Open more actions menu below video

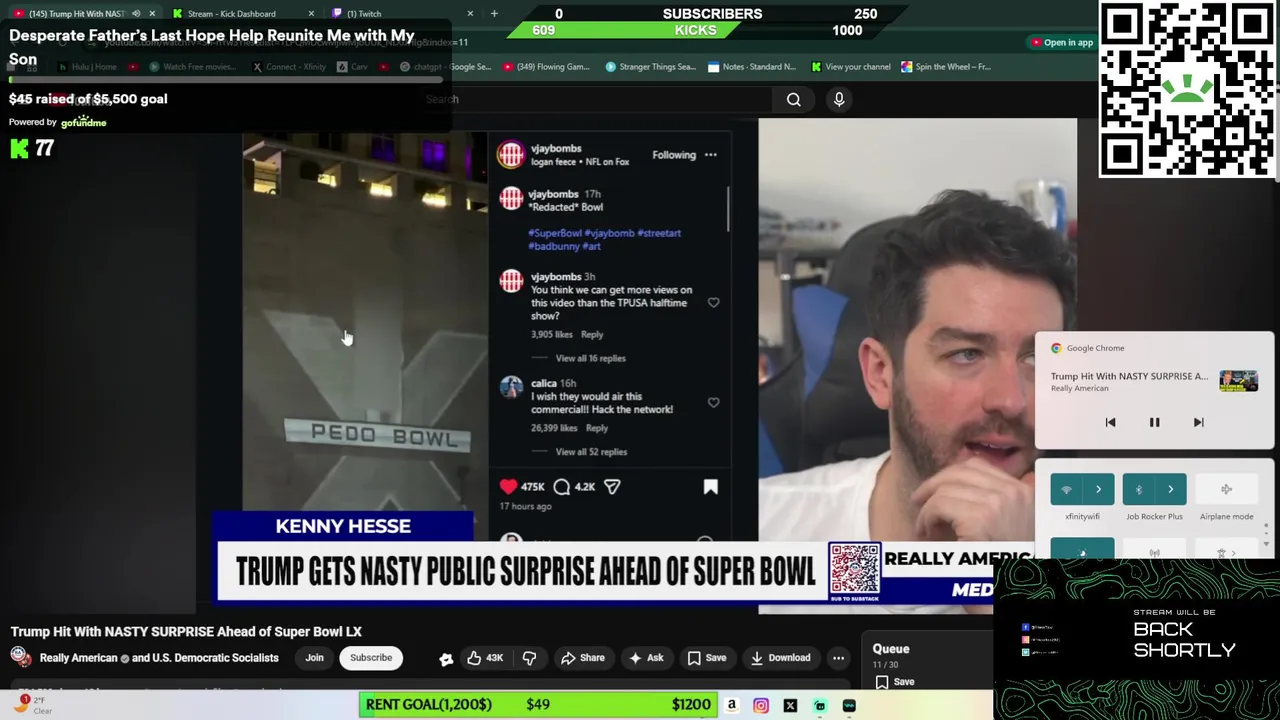point(838,658)
